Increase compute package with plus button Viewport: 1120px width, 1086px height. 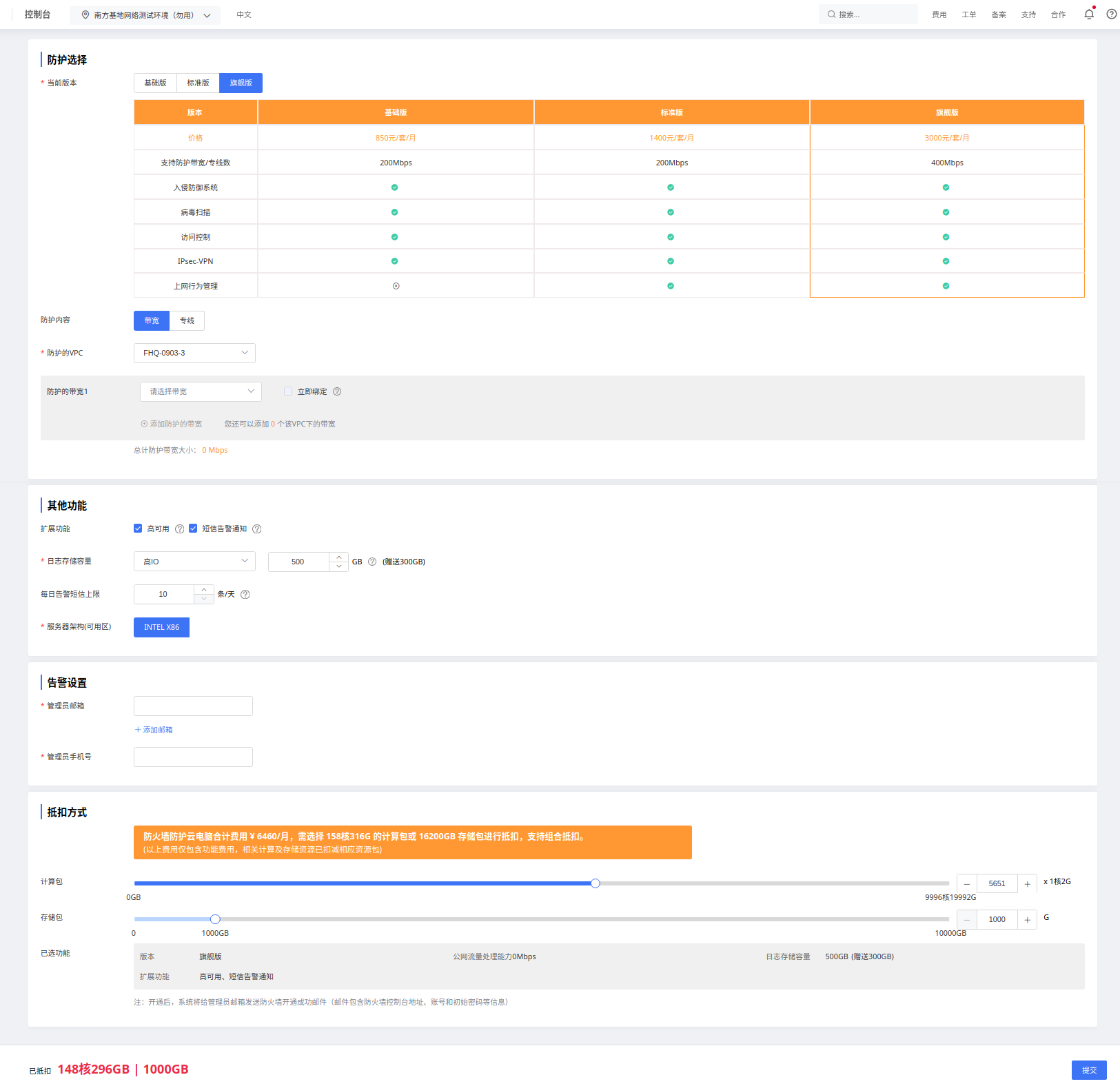pyautogui.click(x=1027, y=883)
